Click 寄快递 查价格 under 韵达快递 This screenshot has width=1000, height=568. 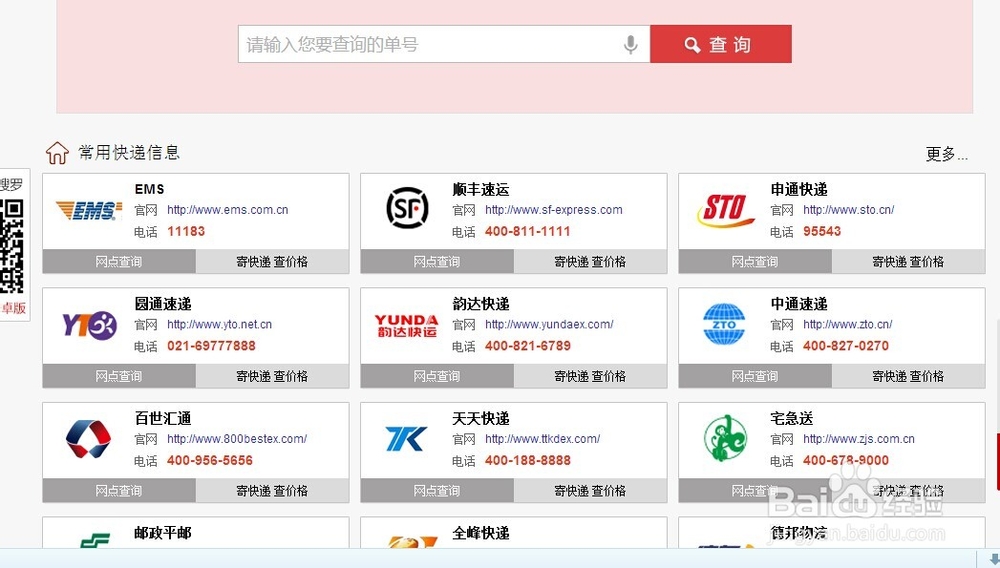(590, 376)
